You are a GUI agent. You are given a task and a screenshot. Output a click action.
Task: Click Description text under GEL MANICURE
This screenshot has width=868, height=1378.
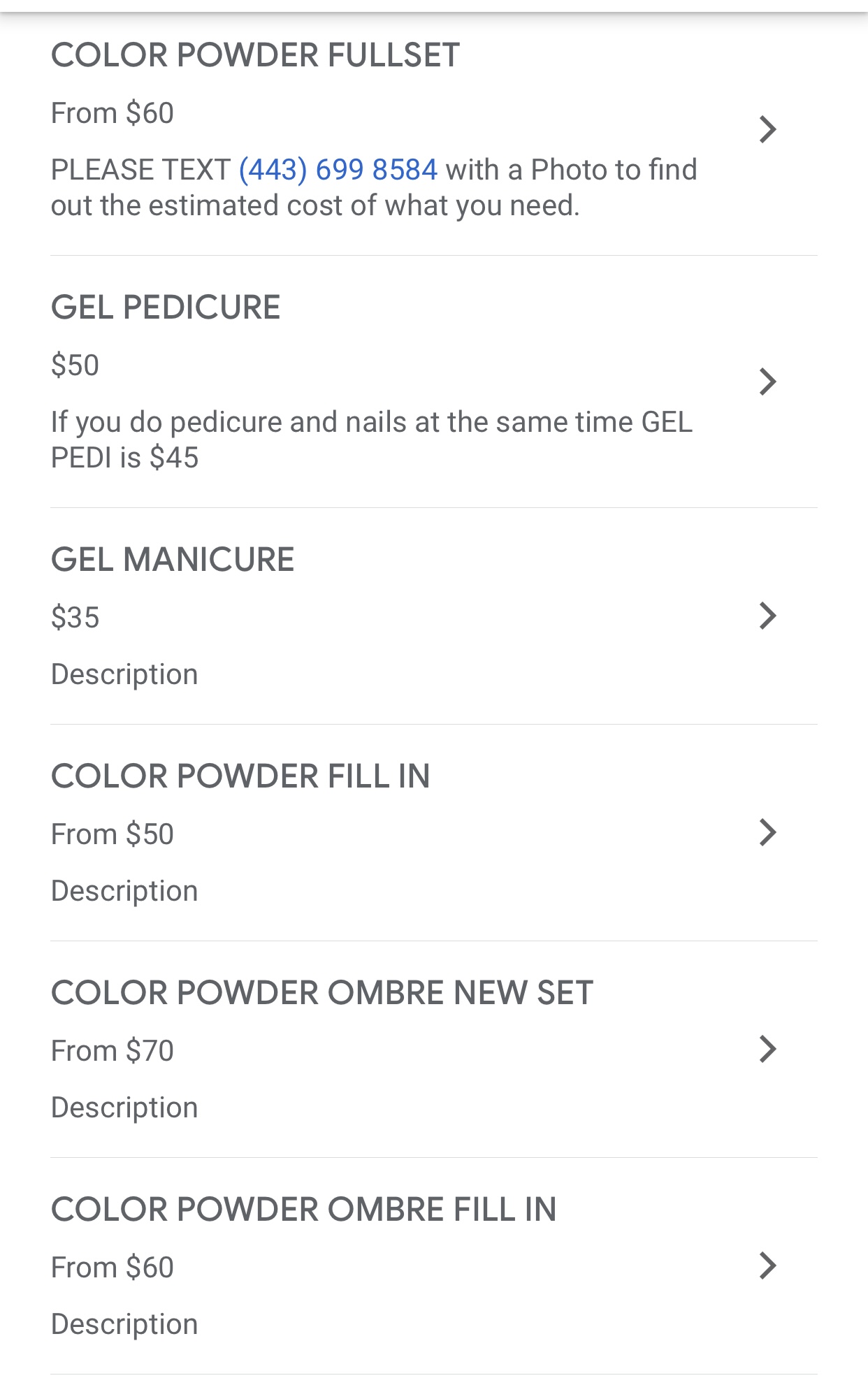(x=124, y=674)
